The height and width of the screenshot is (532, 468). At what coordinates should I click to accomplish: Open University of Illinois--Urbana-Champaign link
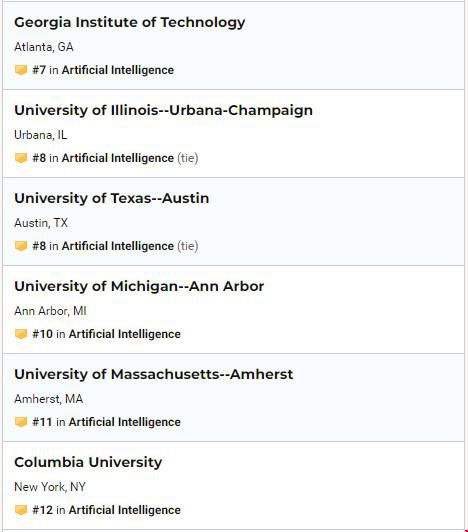point(164,110)
